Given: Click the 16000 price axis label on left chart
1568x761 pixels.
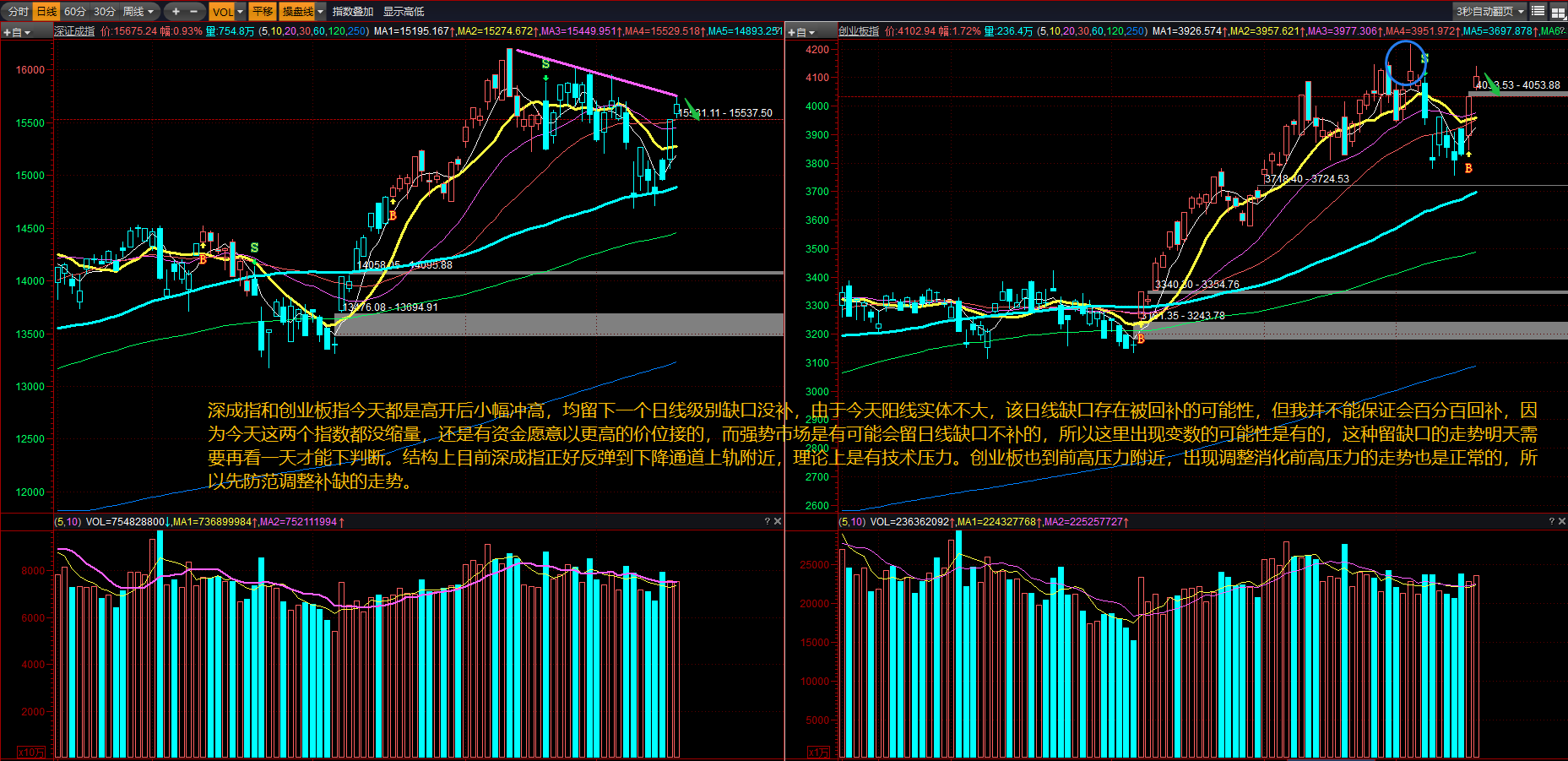Looking at the screenshot, I should (30, 70).
